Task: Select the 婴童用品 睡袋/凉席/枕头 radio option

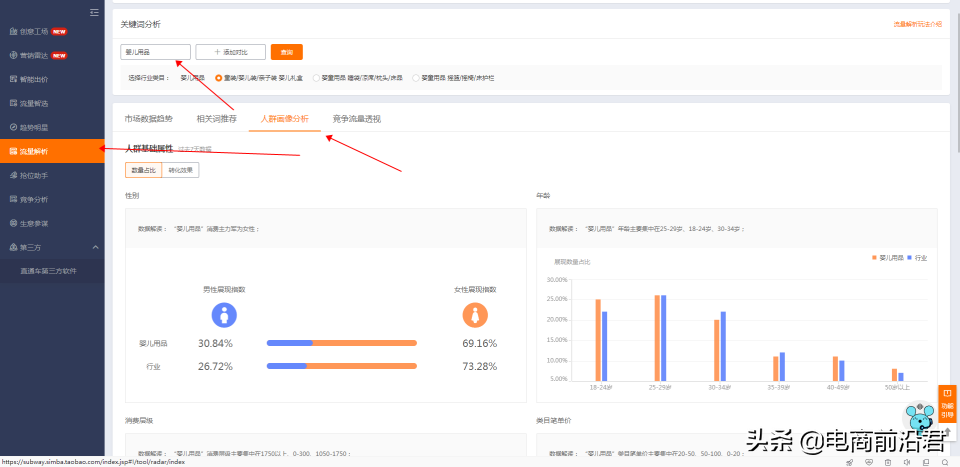Action: tap(317, 77)
